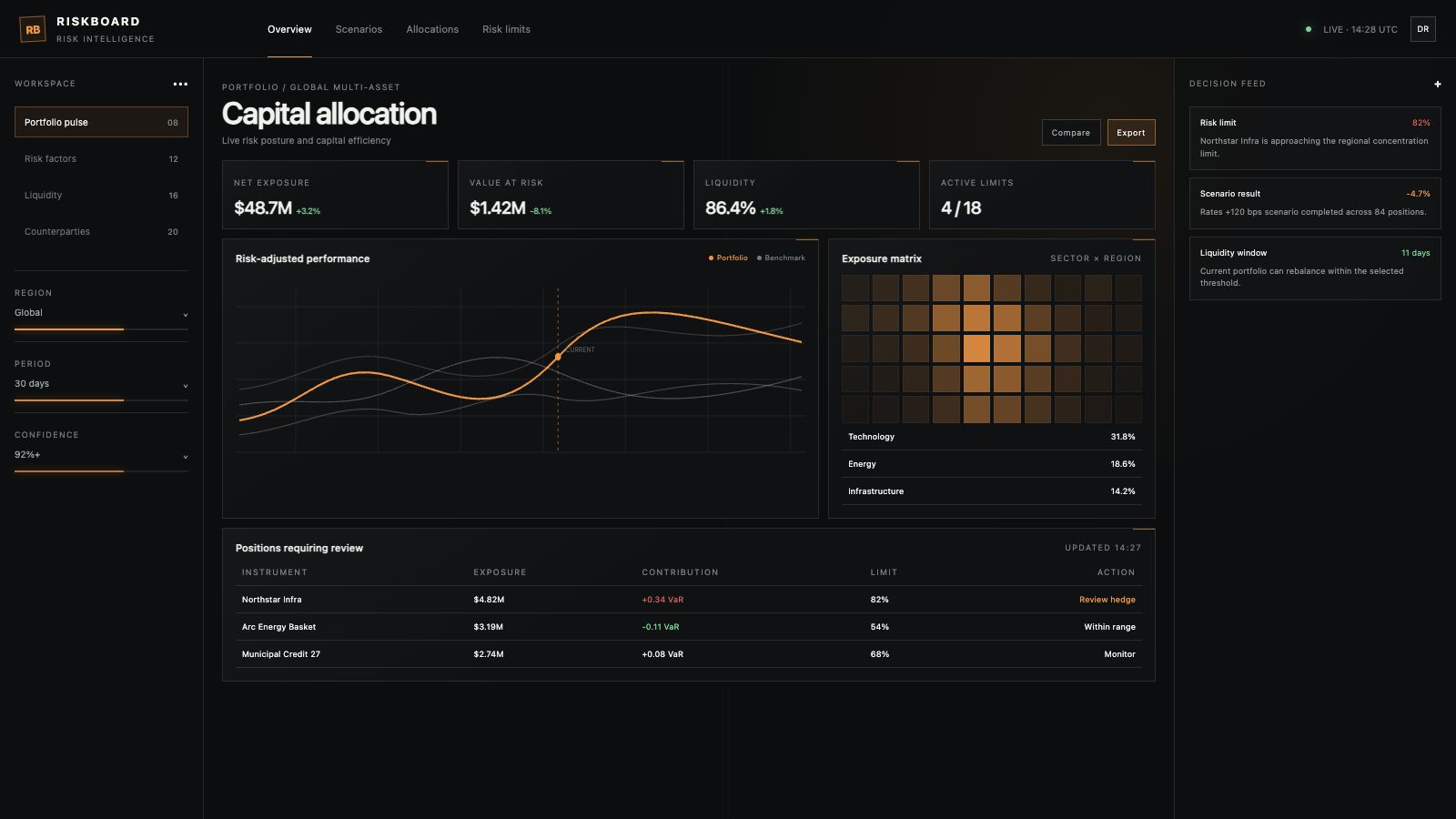Click the Exposure column header
The height and width of the screenshot is (819, 1456).
pos(500,572)
